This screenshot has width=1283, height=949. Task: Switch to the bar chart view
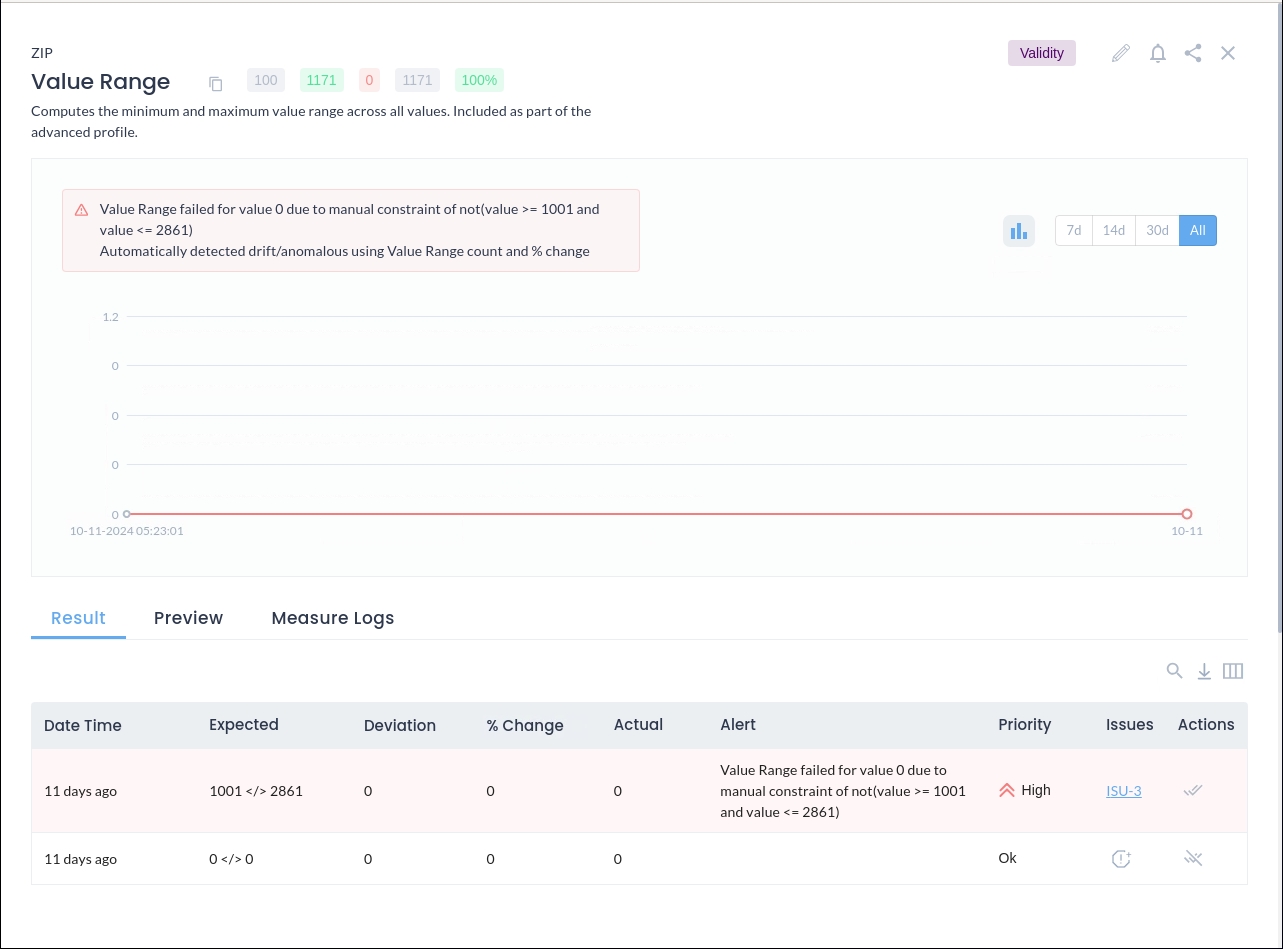tap(1018, 231)
